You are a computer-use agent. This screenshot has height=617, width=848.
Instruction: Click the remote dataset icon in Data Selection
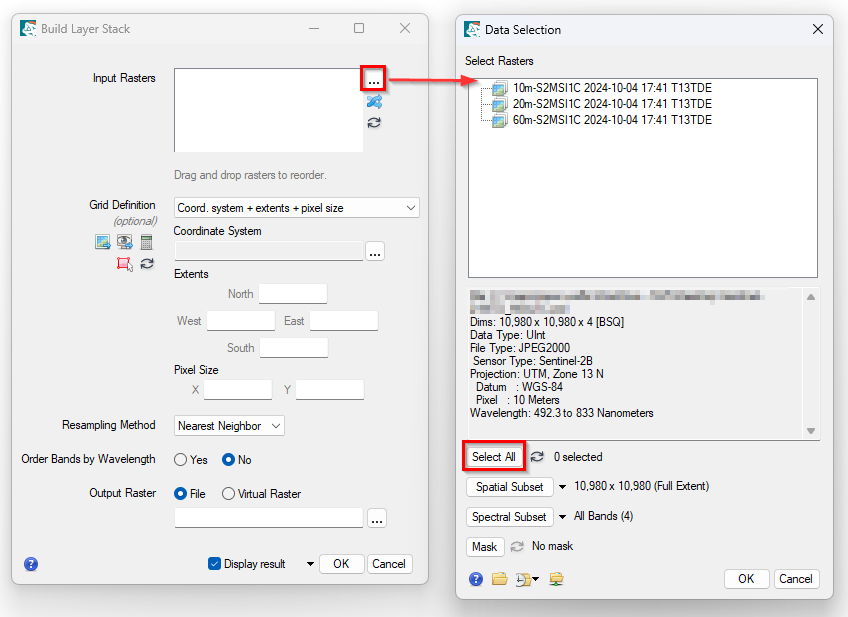(x=557, y=579)
